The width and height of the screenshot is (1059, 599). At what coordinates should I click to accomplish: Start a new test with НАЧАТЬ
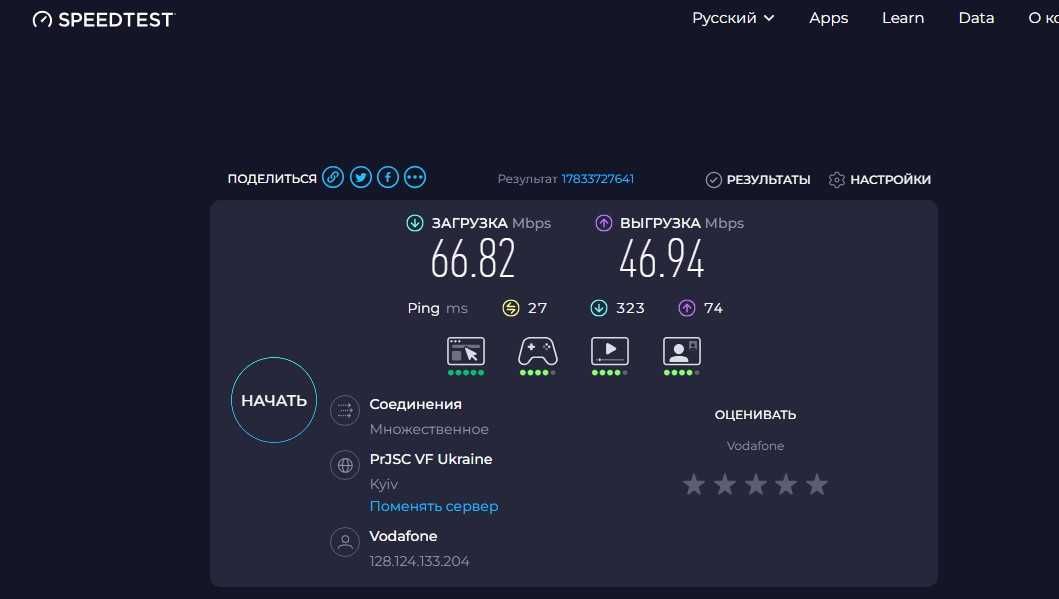pyautogui.click(x=274, y=400)
